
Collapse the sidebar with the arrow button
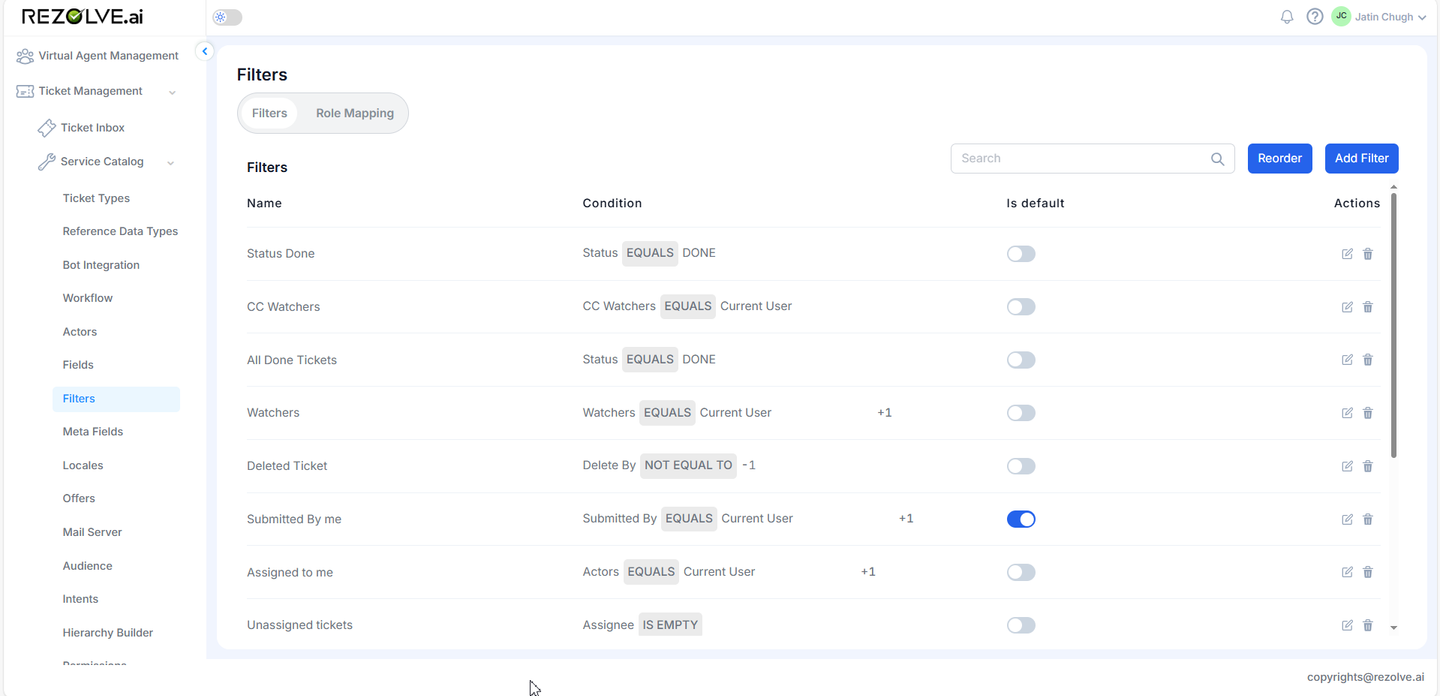click(x=205, y=51)
